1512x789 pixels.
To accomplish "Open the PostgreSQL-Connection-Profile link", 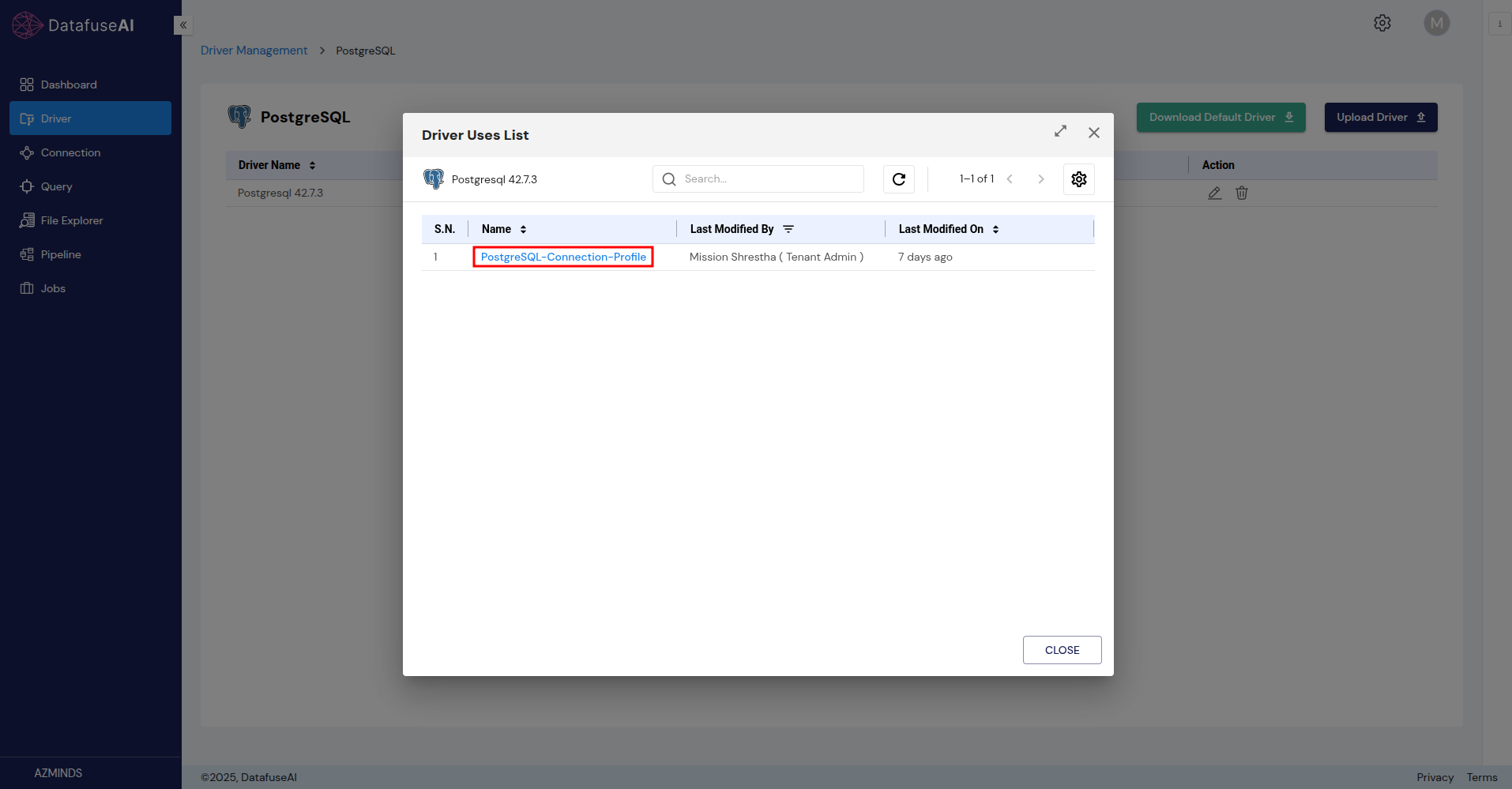I will pyautogui.click(x=562, y=257).
